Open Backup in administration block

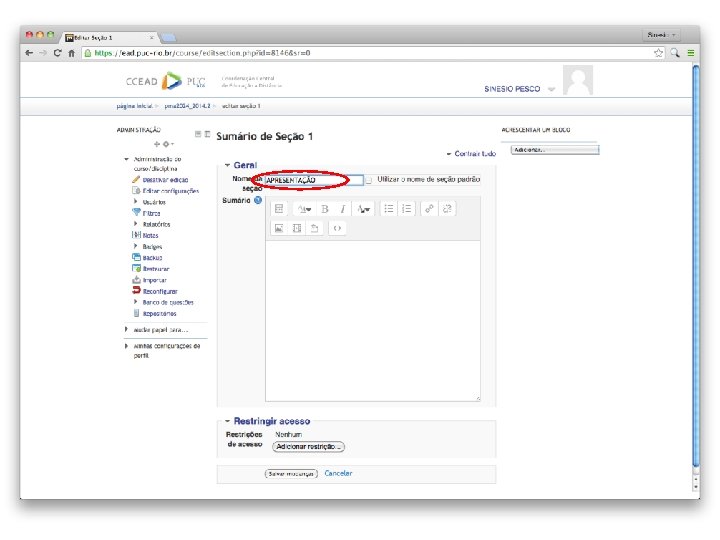click(x=152, y=258)
